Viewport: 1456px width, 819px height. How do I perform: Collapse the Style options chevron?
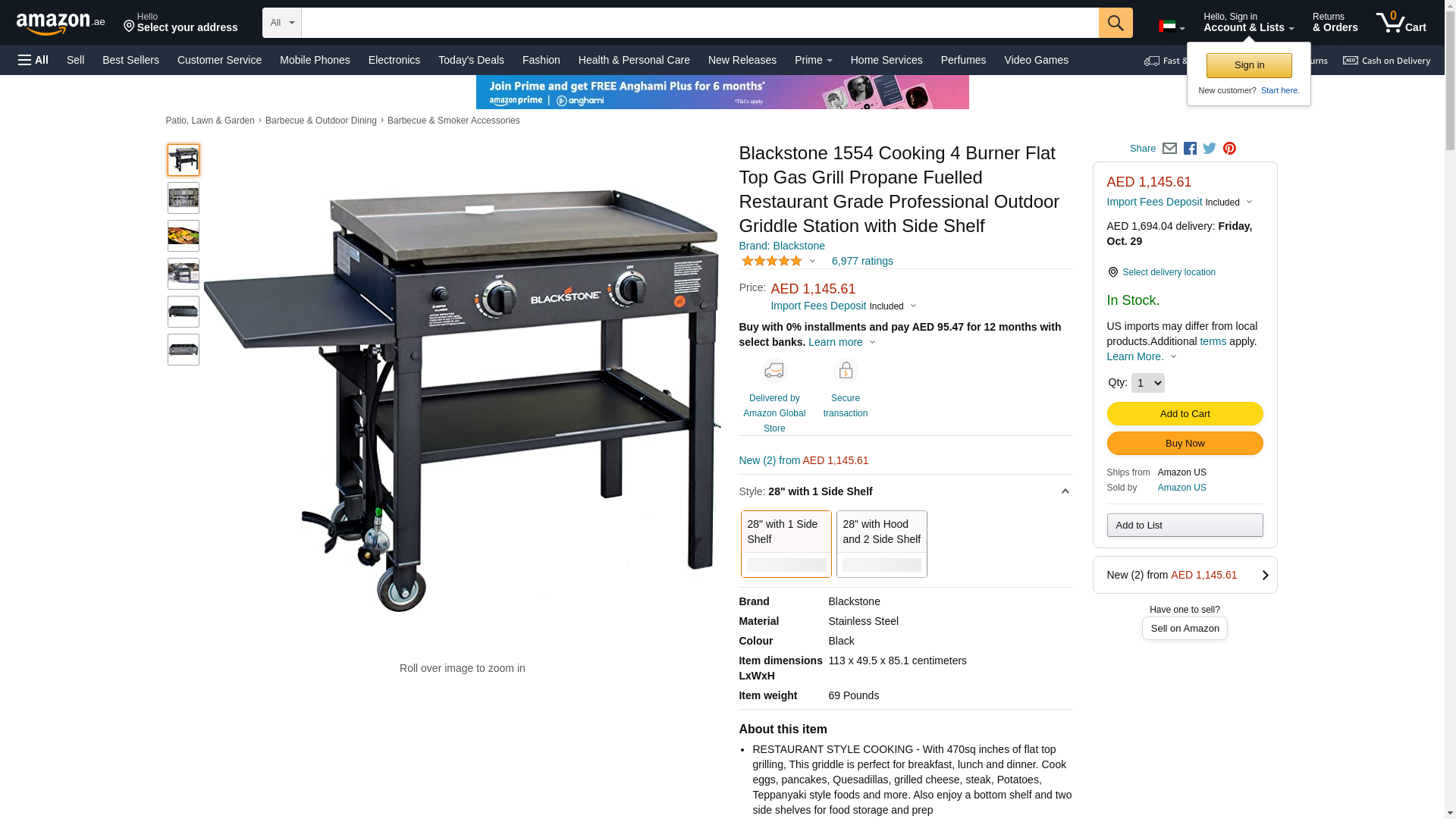[1065, 491]
